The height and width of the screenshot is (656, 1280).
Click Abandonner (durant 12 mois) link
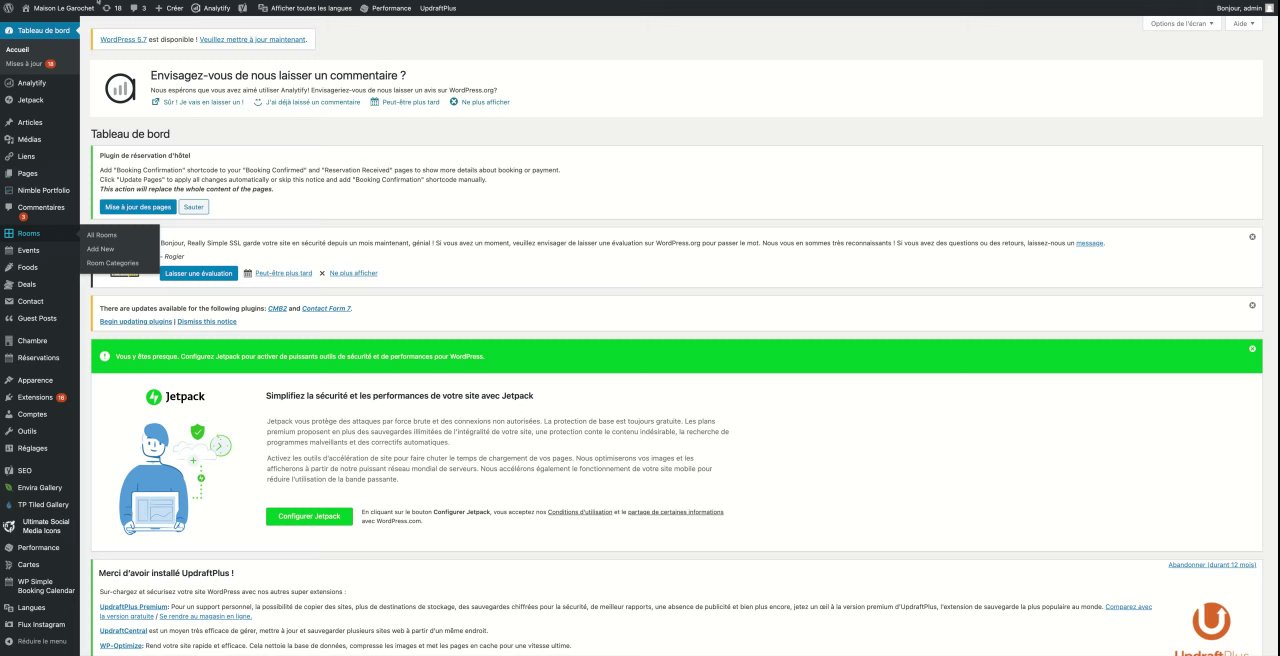(1212, 565)
